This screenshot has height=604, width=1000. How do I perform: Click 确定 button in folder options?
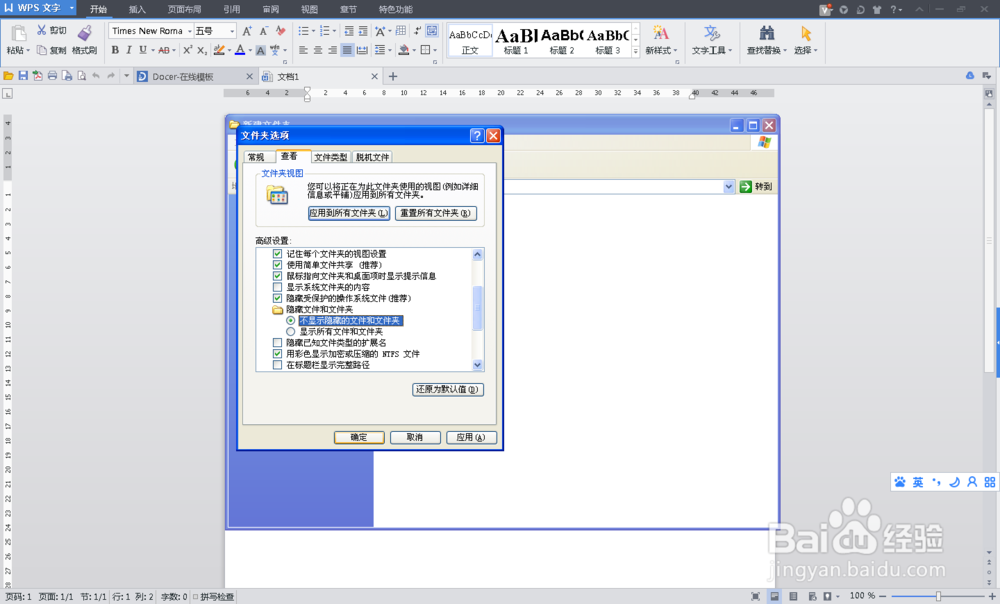pos(359,437)
